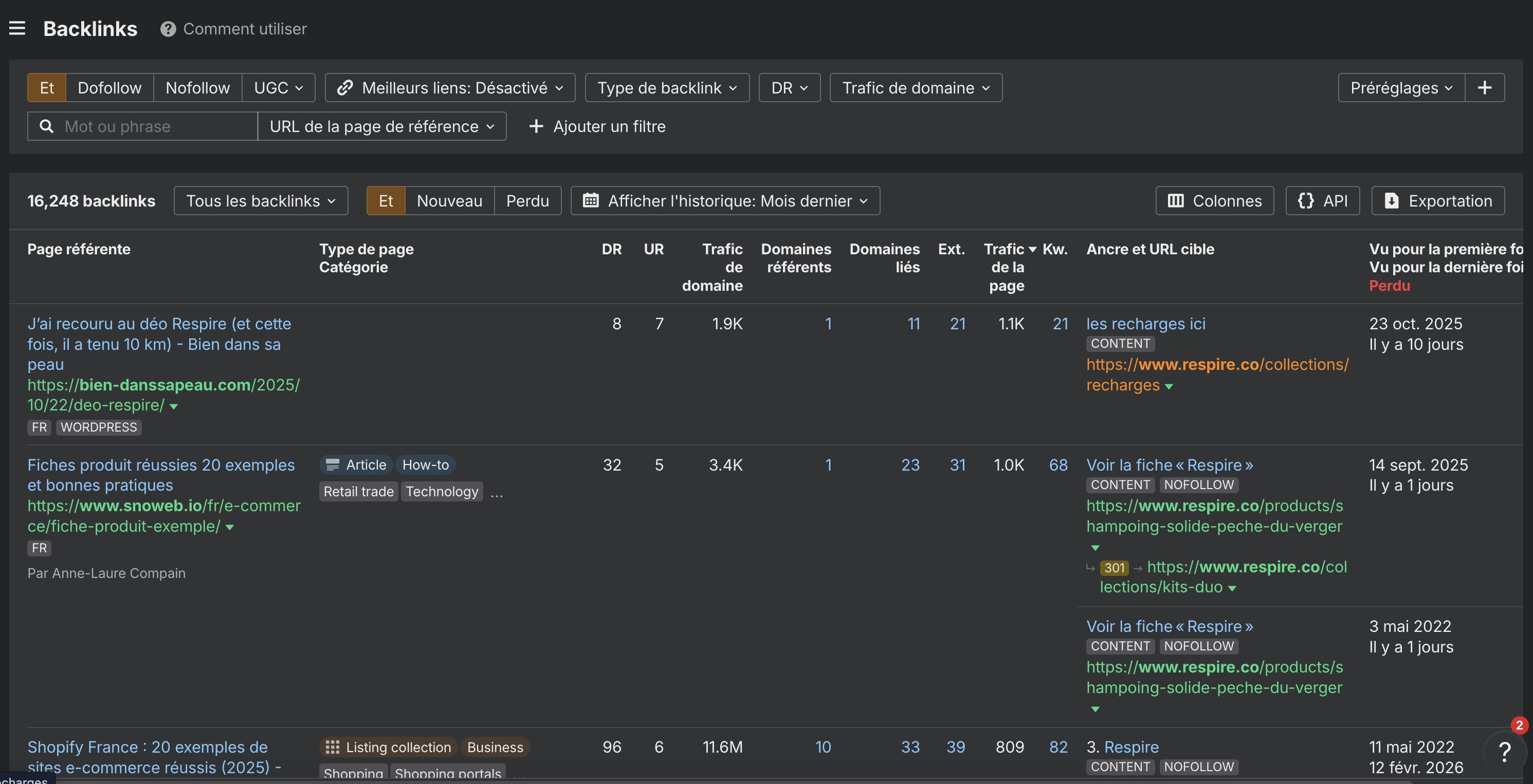The image size is (1533, 784).
Task: Click the plus icon for Ajouter un filtre
Action: pos(536,126)
